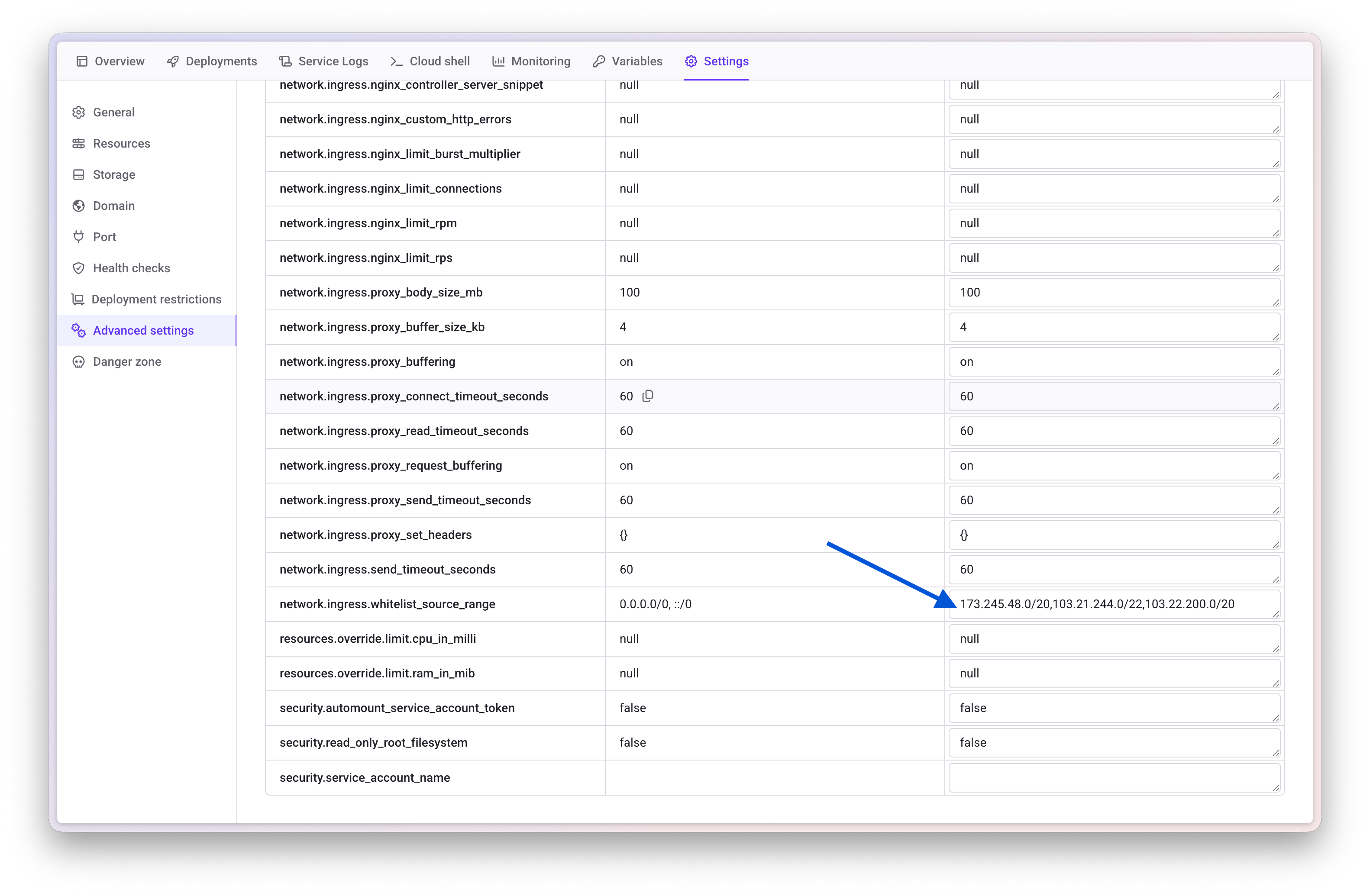Click the Monitoring chart icon
This screenshot has height=896, width=1370.
(498, 61)
